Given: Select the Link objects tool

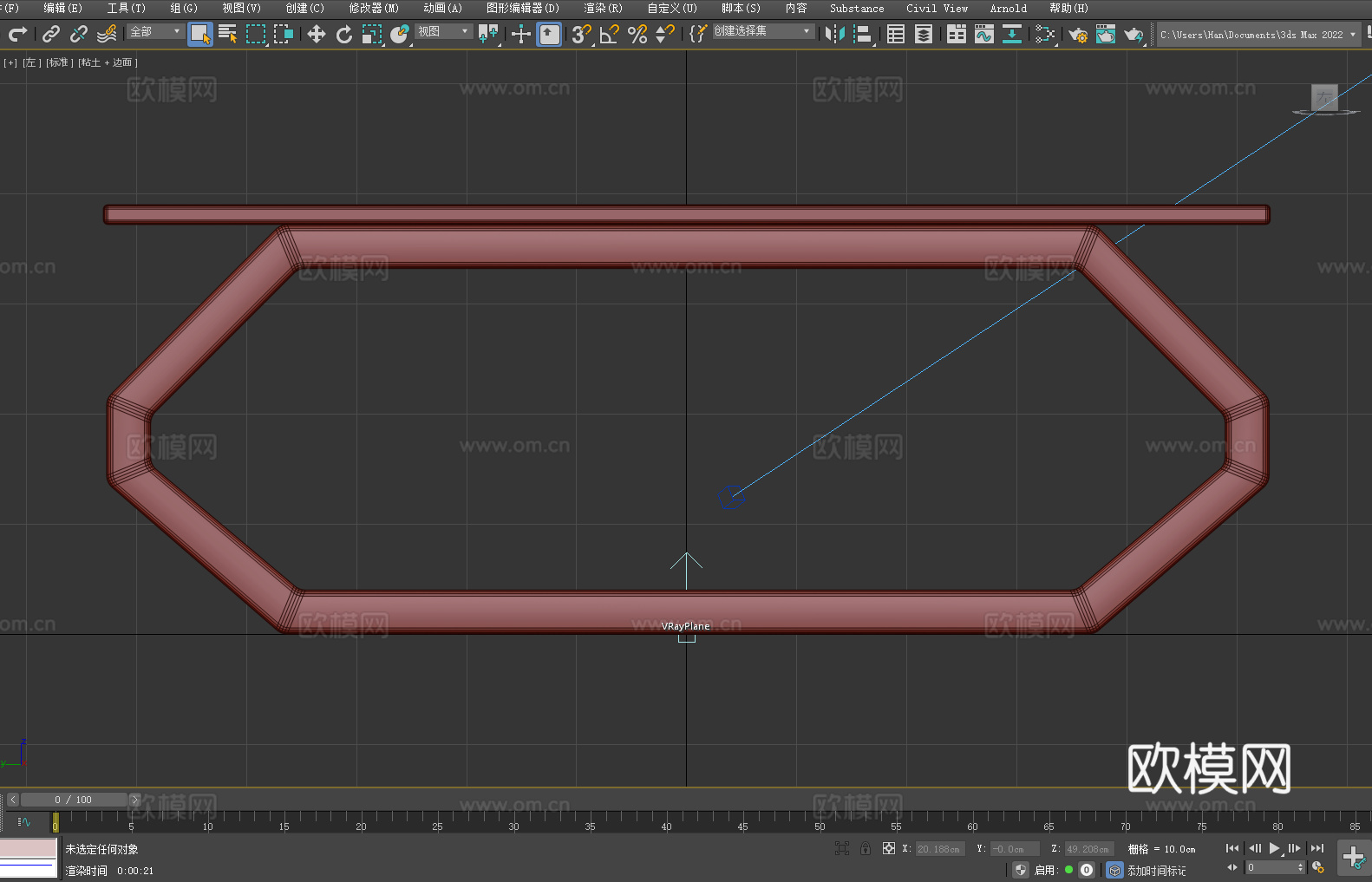Looking at the screenshot, I should (x=51, y=34).
